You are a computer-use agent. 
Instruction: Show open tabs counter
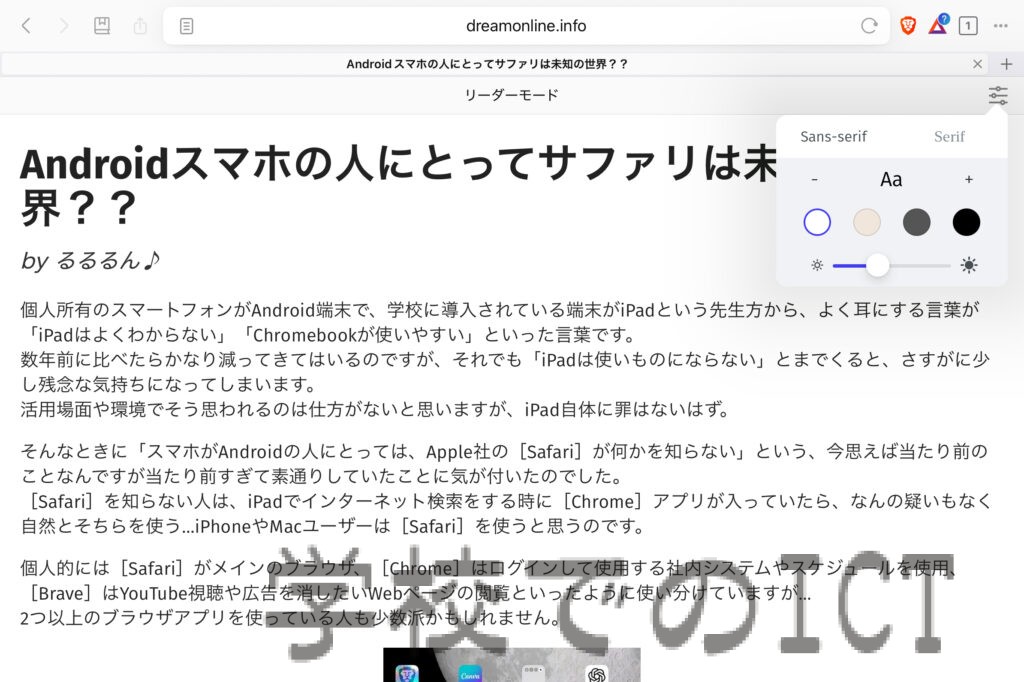point(968,26)
